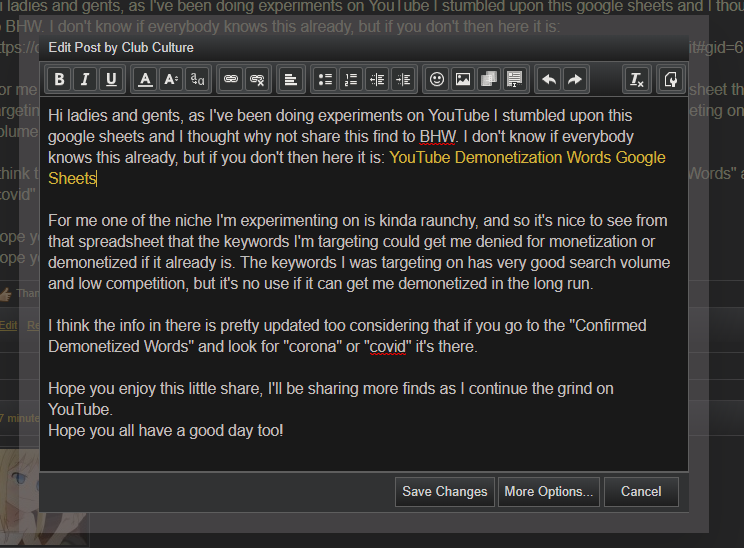Click the Edit link in the background post
This screenshot has width=744, height=548.
[x=9, y=325]
